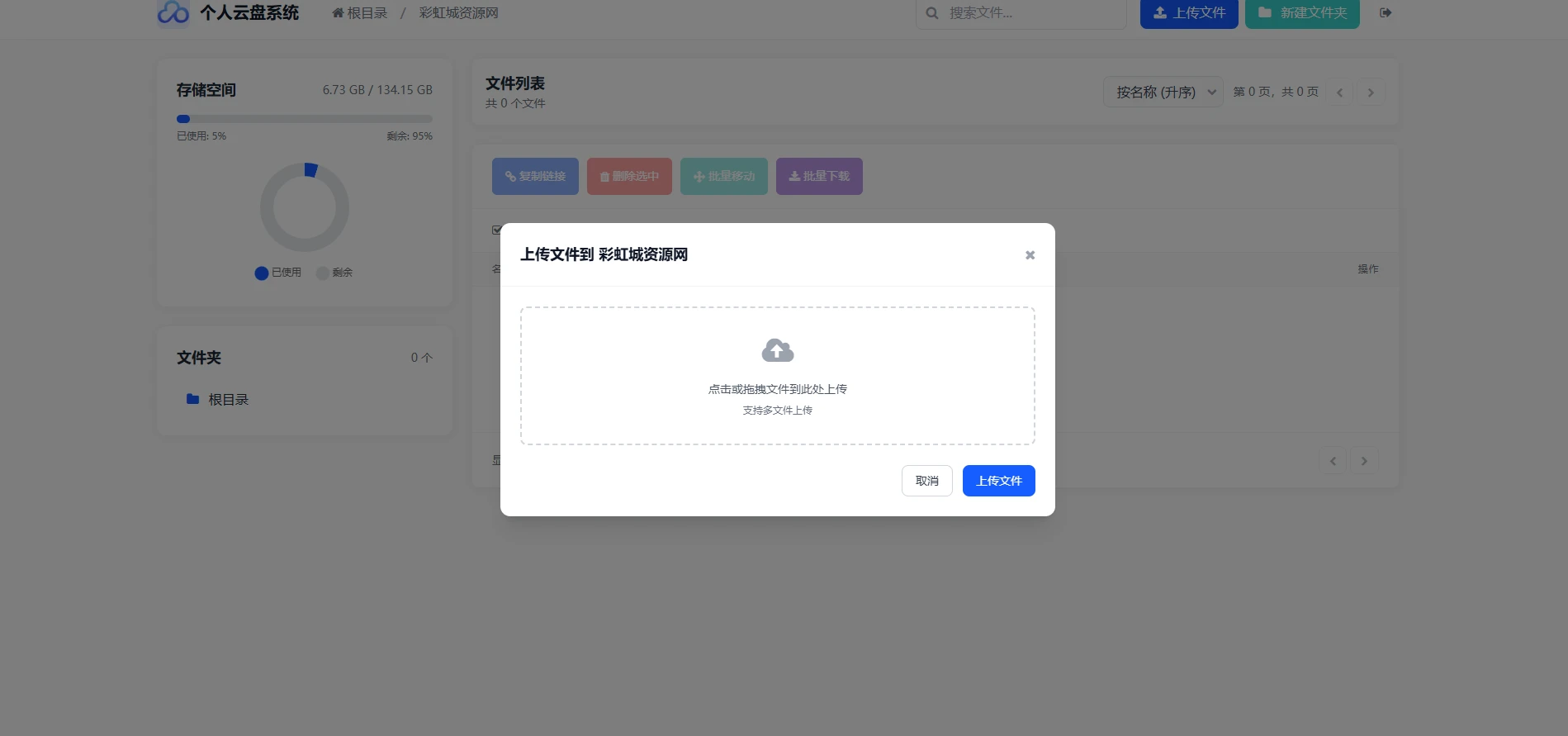Select 根目录 in folder tree
The image size is (1568, 736).
click(x=228, y=399)
